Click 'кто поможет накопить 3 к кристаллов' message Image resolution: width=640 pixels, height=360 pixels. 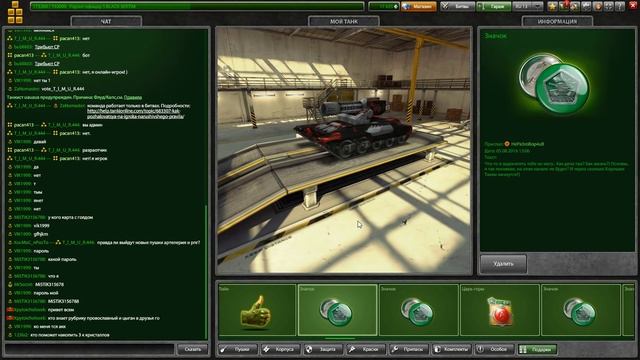click(70, 335)
